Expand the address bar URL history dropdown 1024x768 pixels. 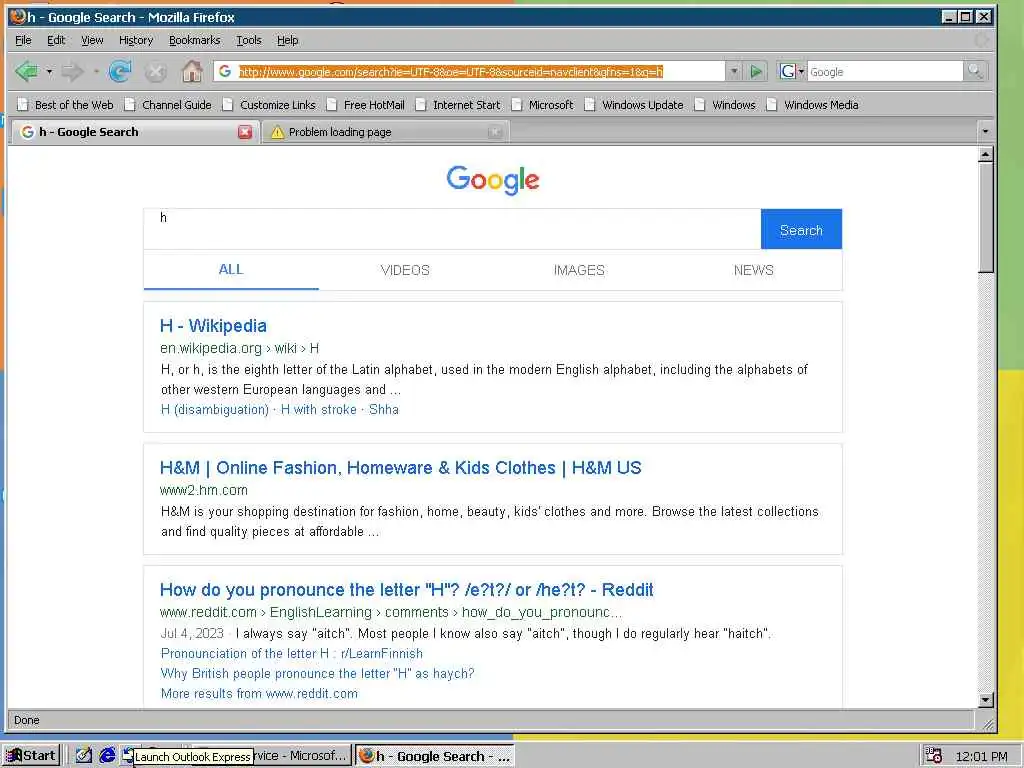click(734, 71)
